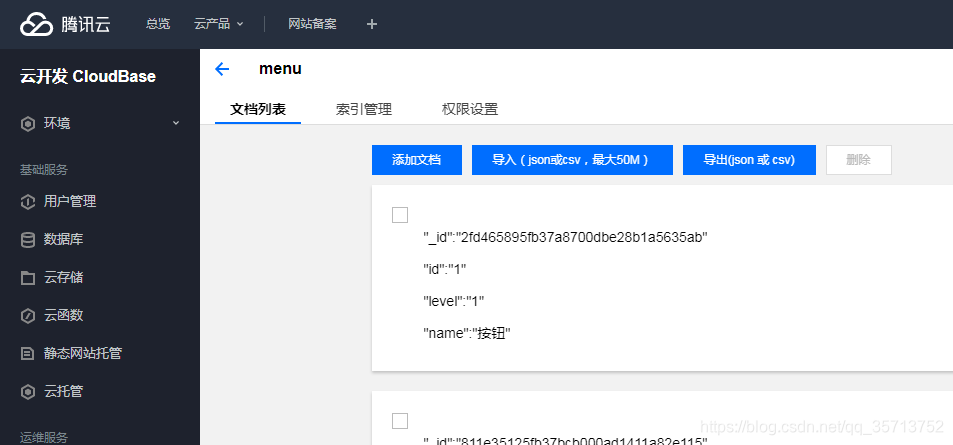Image resolution: width=953 pixels, height=445 pixels.
Task: Expand the 环境 sidebar chevron
Action: click(176, 123)
